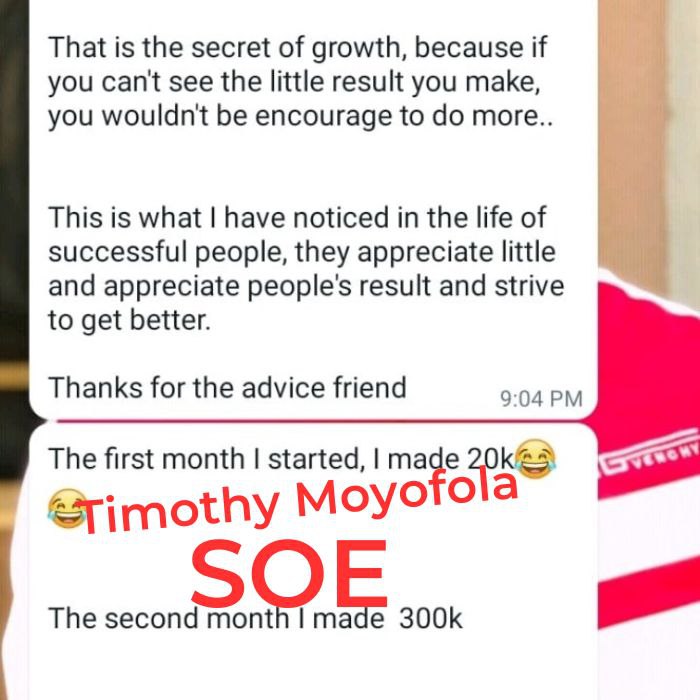Click the word "because" in top message
The height and width of the screenshot is (700, 700).
468,48
